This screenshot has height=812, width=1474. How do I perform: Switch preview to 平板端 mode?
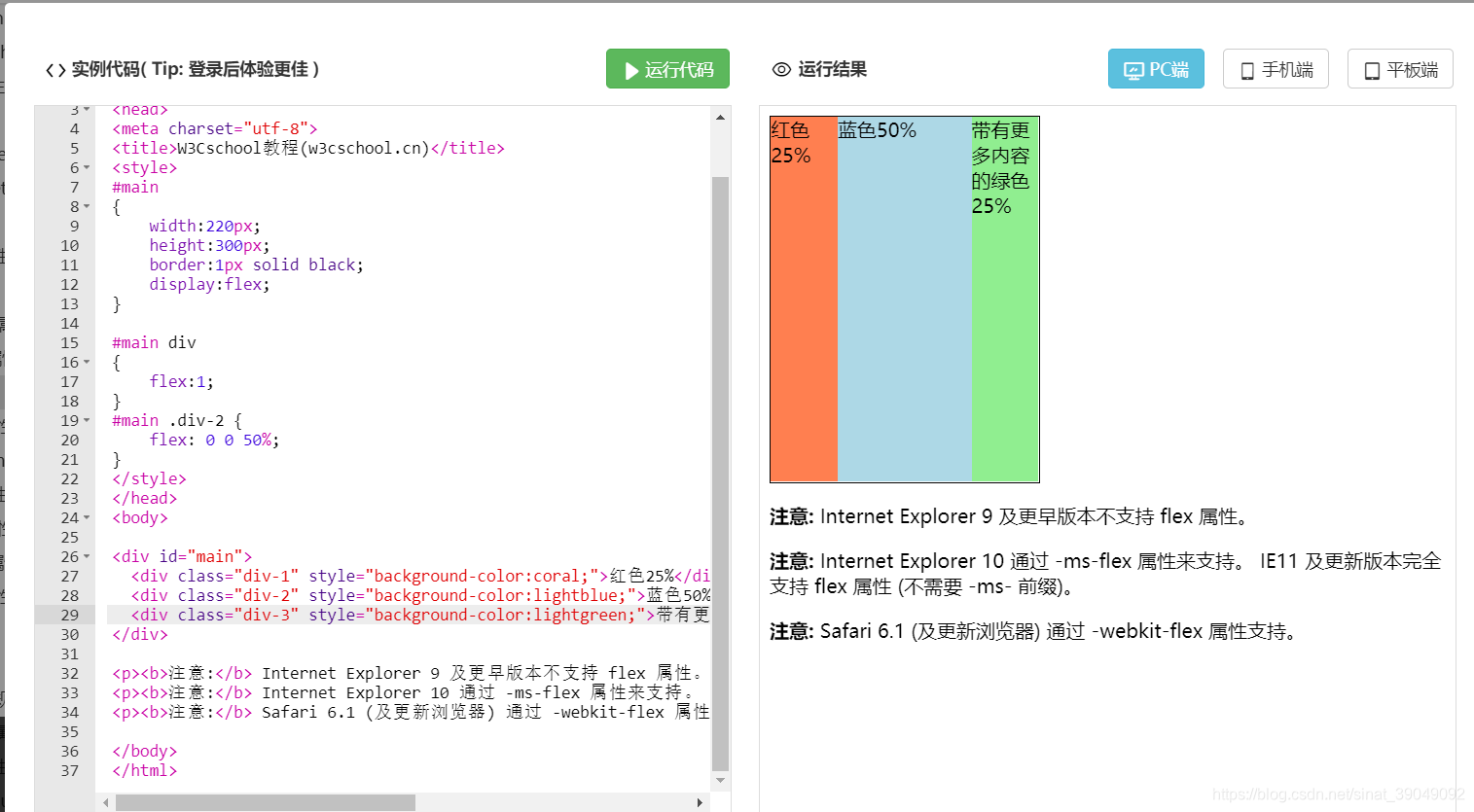click(x=1400, y=69)
